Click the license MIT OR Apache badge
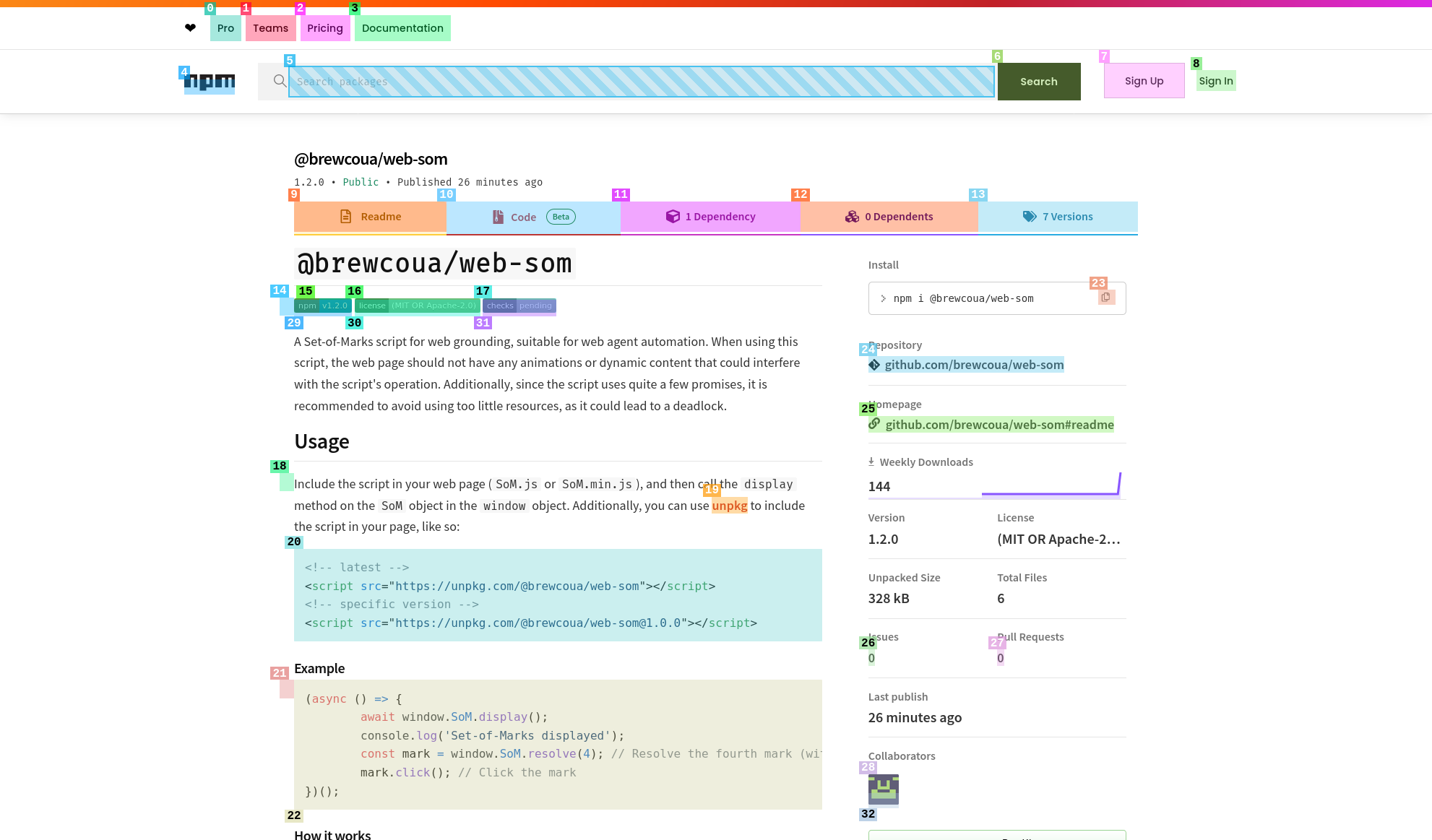Viewport: 1432px width, 840px height. [x=417, y=306]
